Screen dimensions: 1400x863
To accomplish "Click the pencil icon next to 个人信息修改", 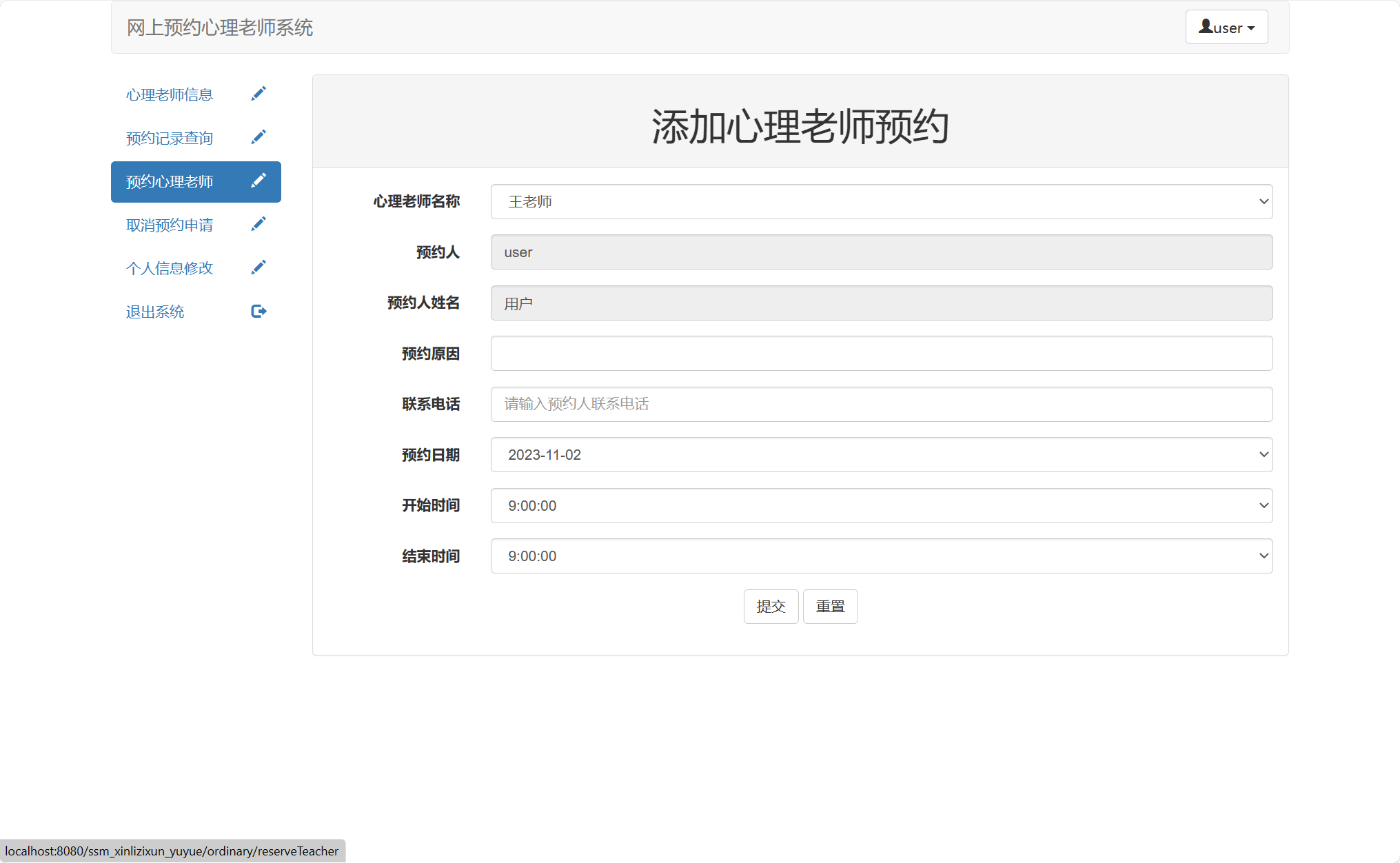I will tap(258, 267).
